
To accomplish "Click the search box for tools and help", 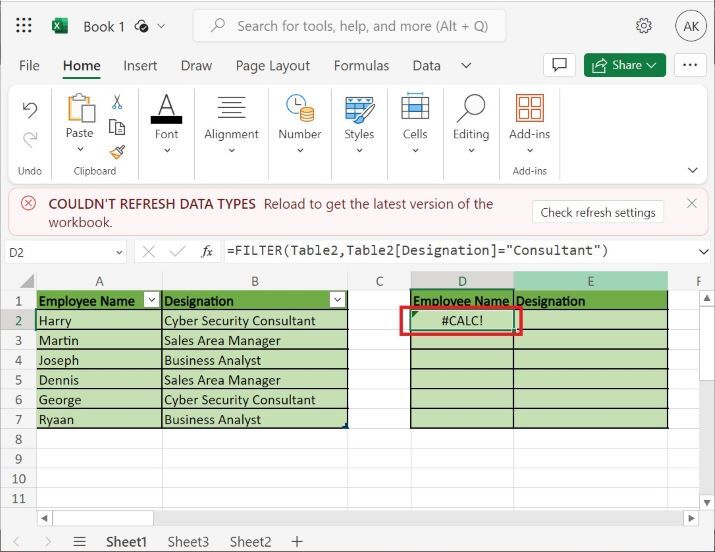I will 349,26.
